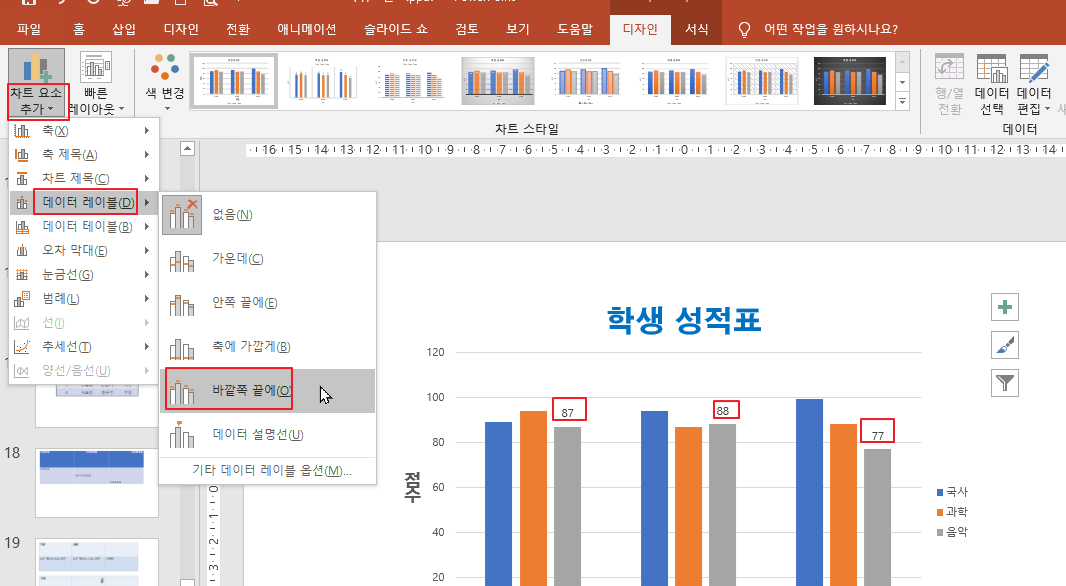Open the 축 제목(A) submenu
Screen dimensions: 1066x586
coord(84,154)
